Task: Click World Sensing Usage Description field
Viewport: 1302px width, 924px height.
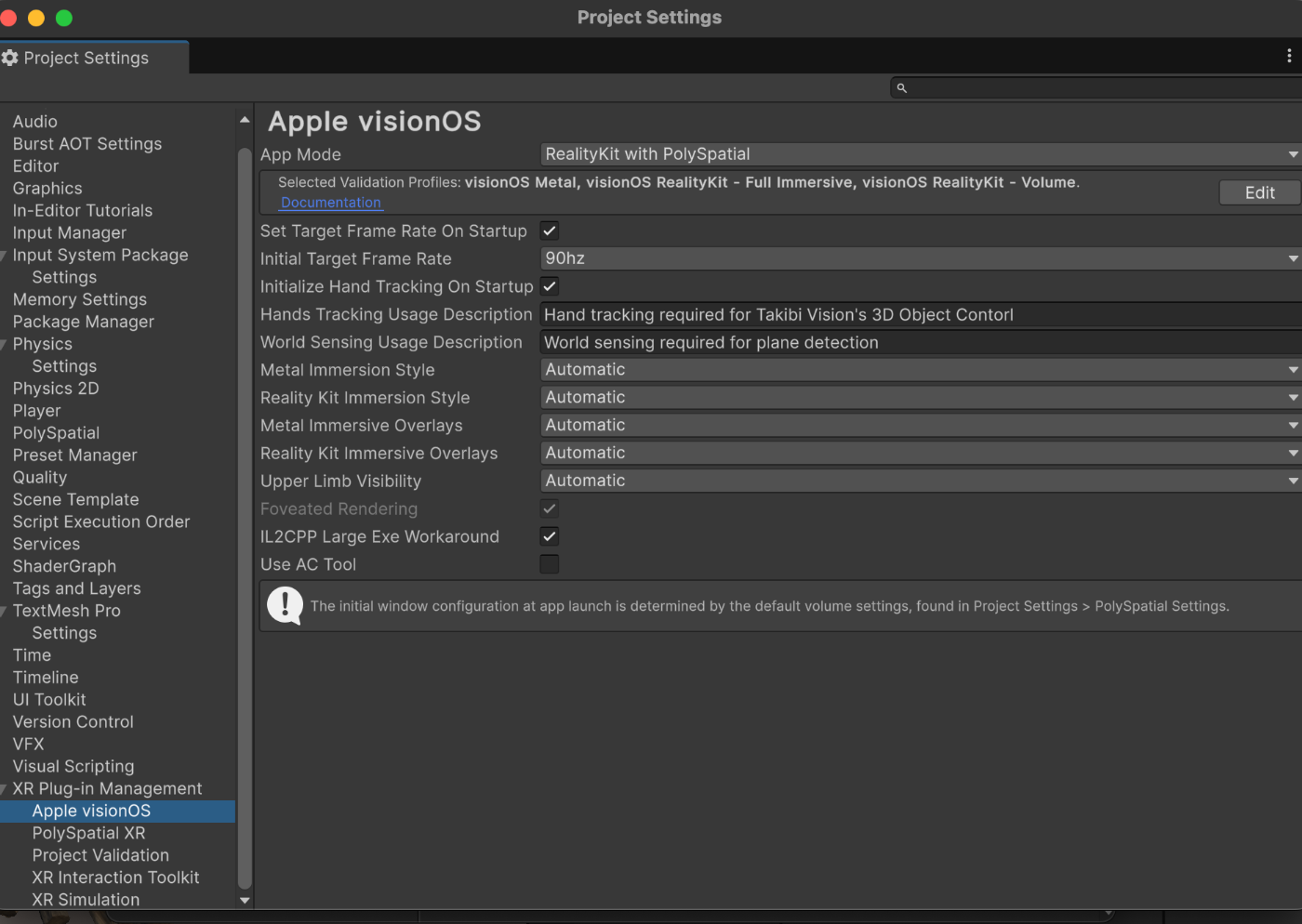Action: coord(921,342)
